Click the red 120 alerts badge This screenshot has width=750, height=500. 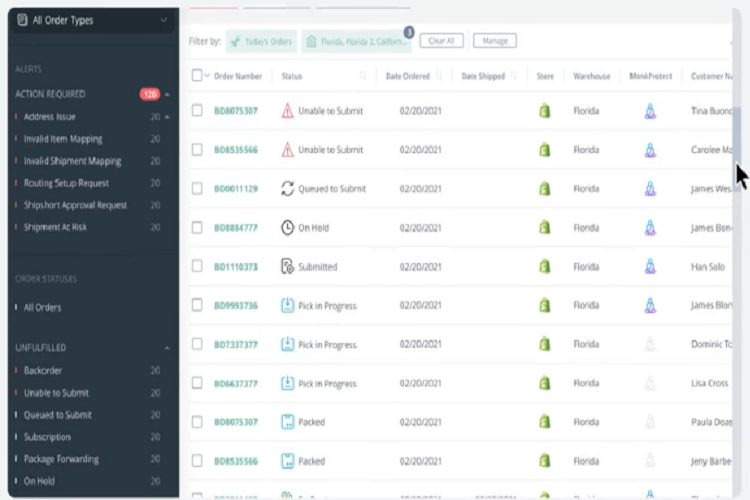[x=150, y=94]
